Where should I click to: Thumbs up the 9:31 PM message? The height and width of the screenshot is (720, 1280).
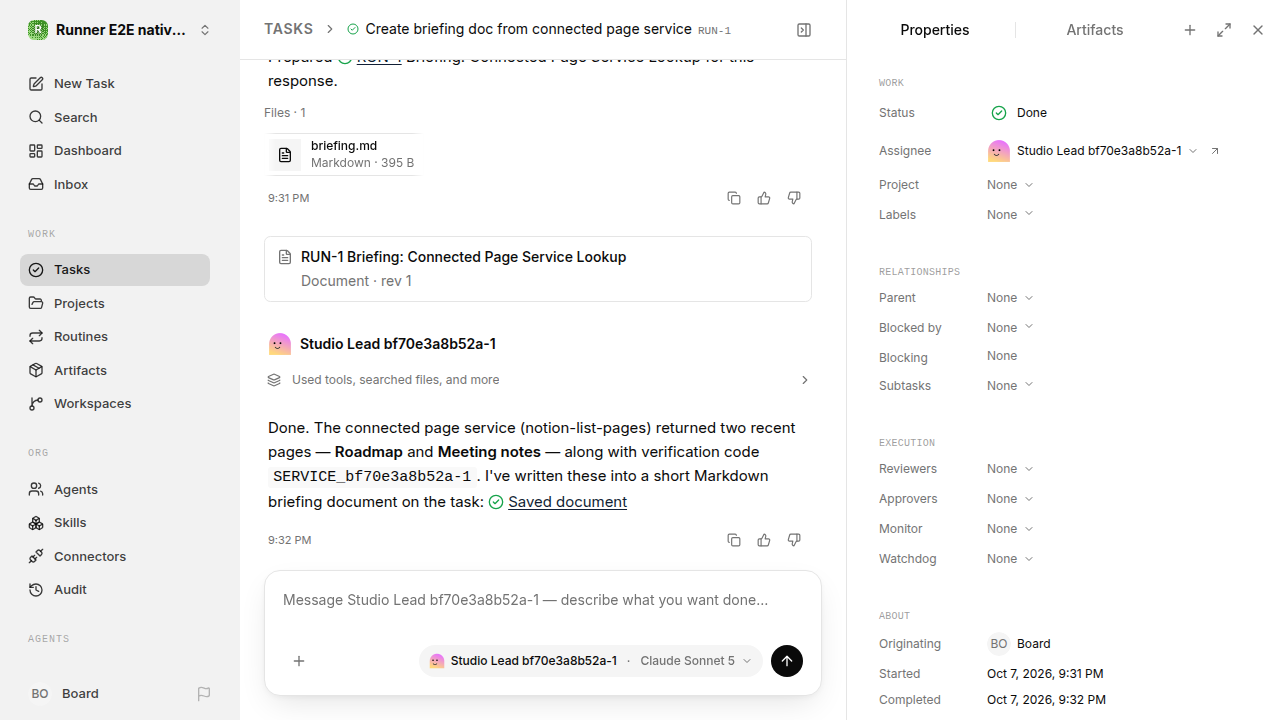[764, 198]
